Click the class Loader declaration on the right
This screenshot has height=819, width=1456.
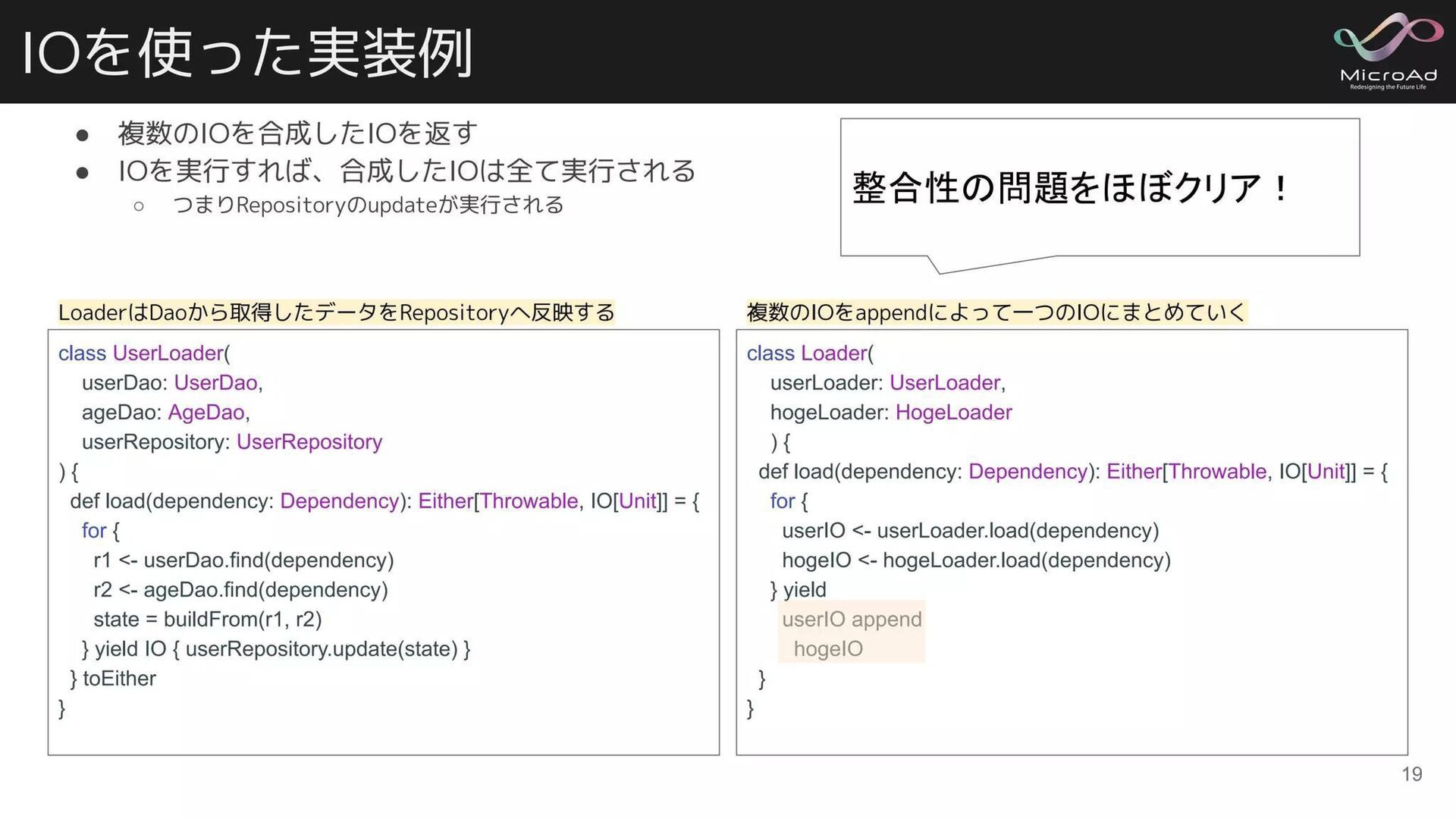tap(810, 353)
